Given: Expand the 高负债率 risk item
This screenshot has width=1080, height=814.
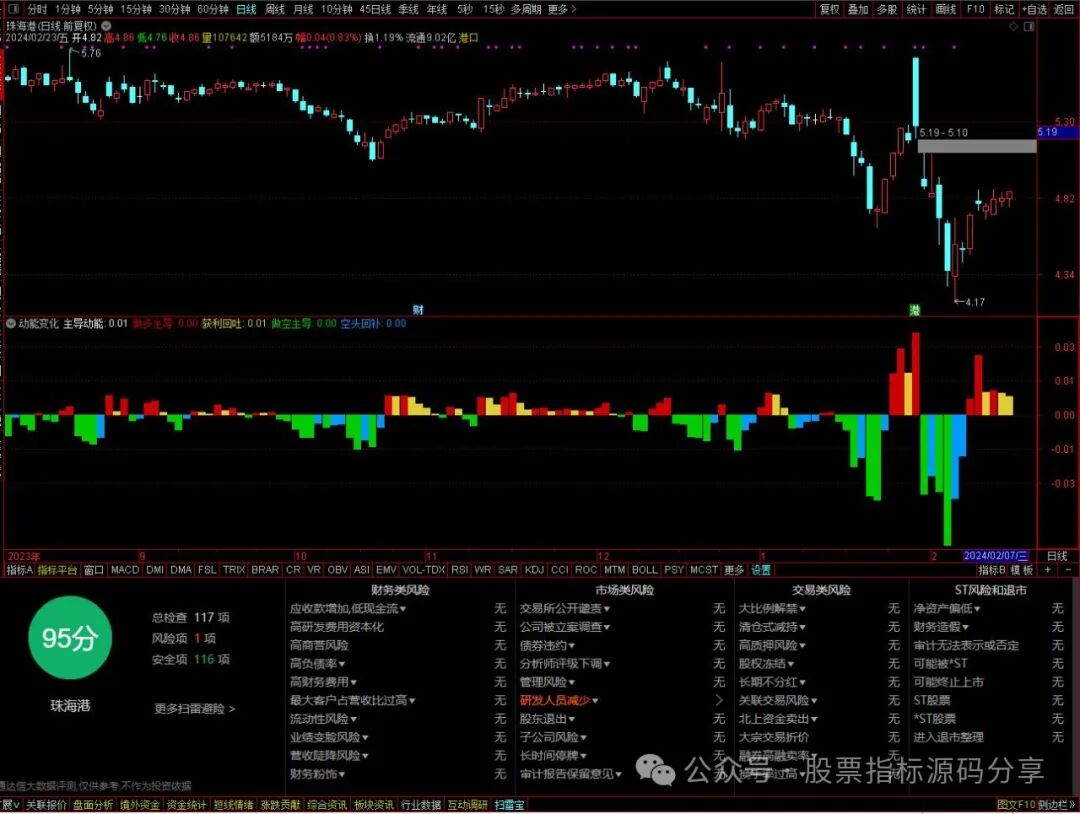Looking at the screenshot, I should 318,663.
